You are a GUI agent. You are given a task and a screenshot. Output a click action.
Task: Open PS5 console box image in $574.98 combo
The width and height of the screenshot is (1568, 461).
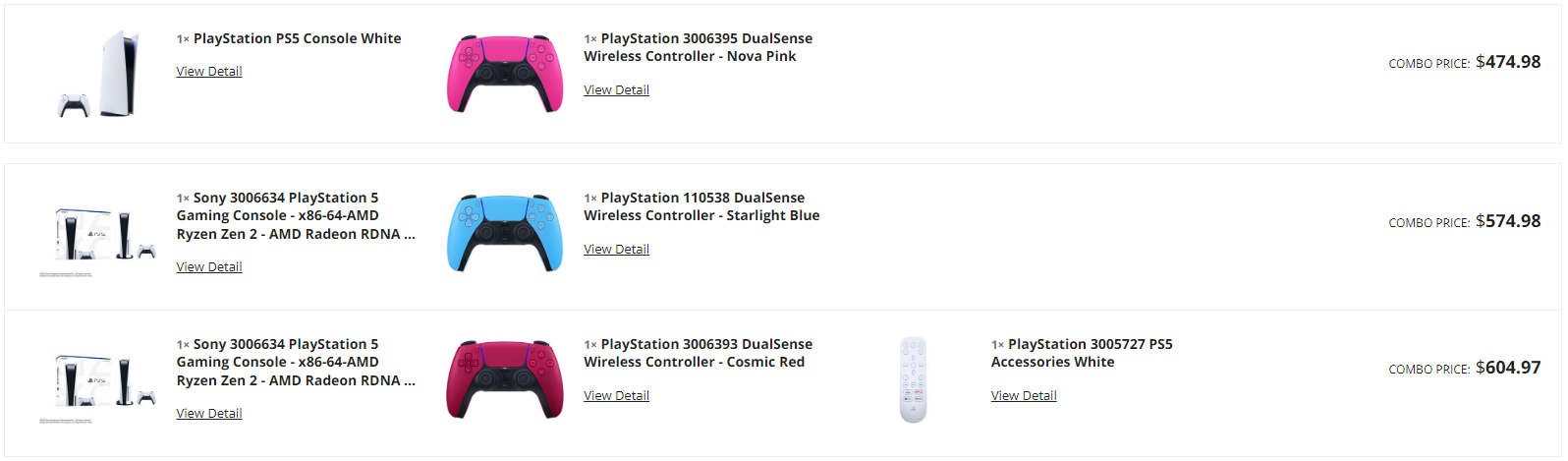click(x=99, y=236)
